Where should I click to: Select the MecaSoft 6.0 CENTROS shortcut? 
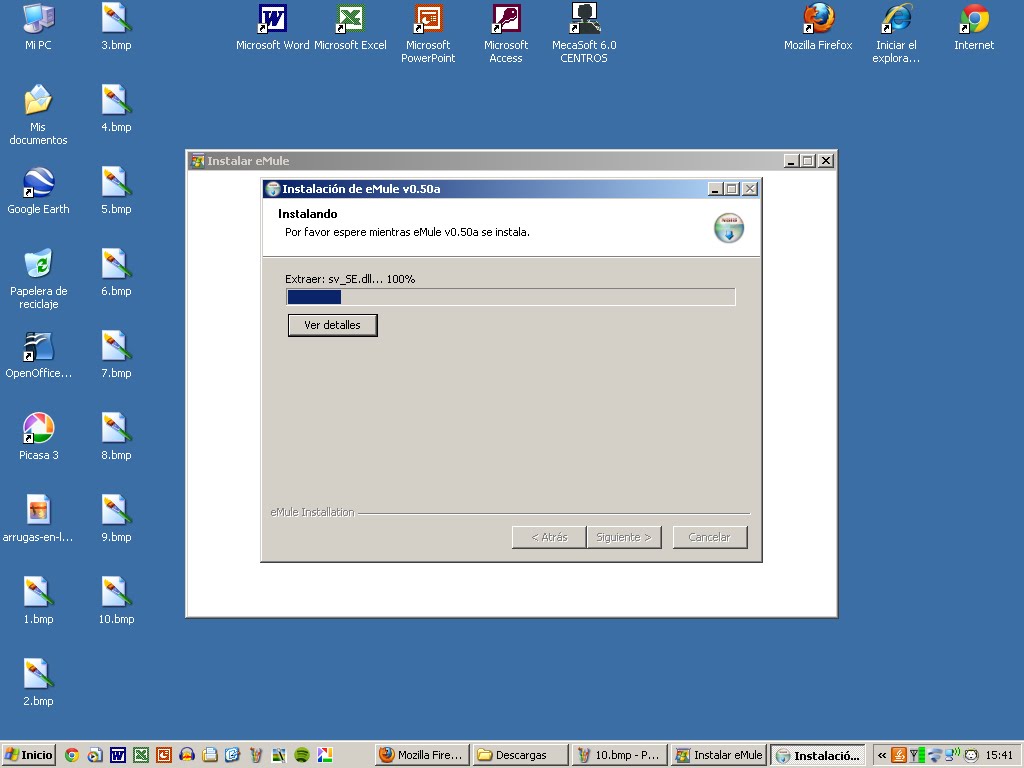(584, 33)
